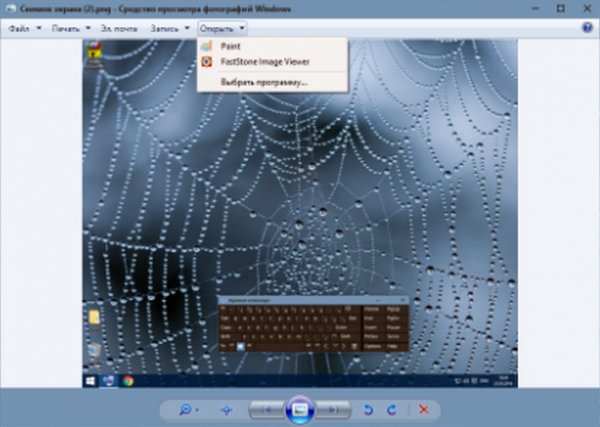Start the slideshow with center button
The height and width of the screenshot is (427, 600).
[x=300, y=410]
